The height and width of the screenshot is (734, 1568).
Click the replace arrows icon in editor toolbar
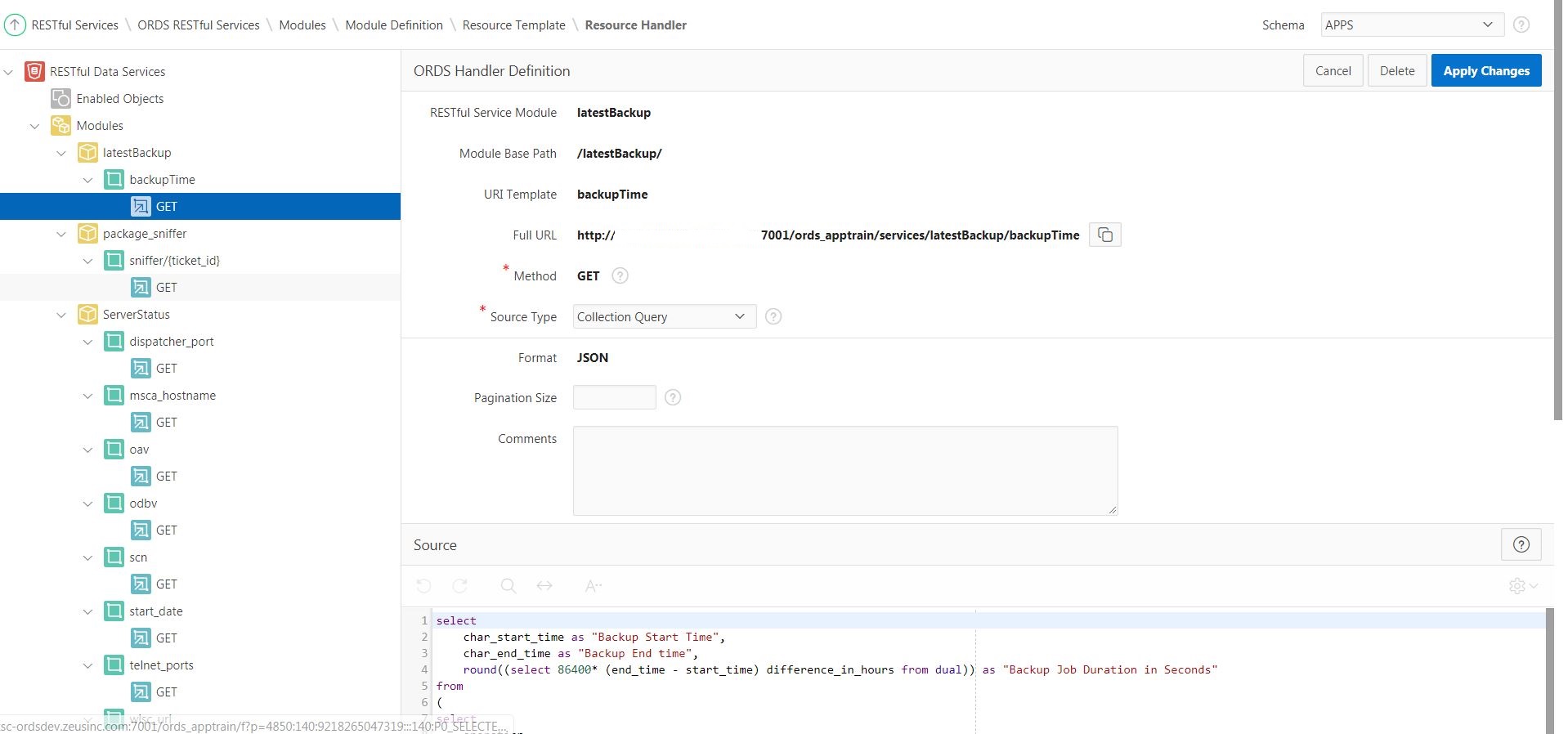[544, 586]
